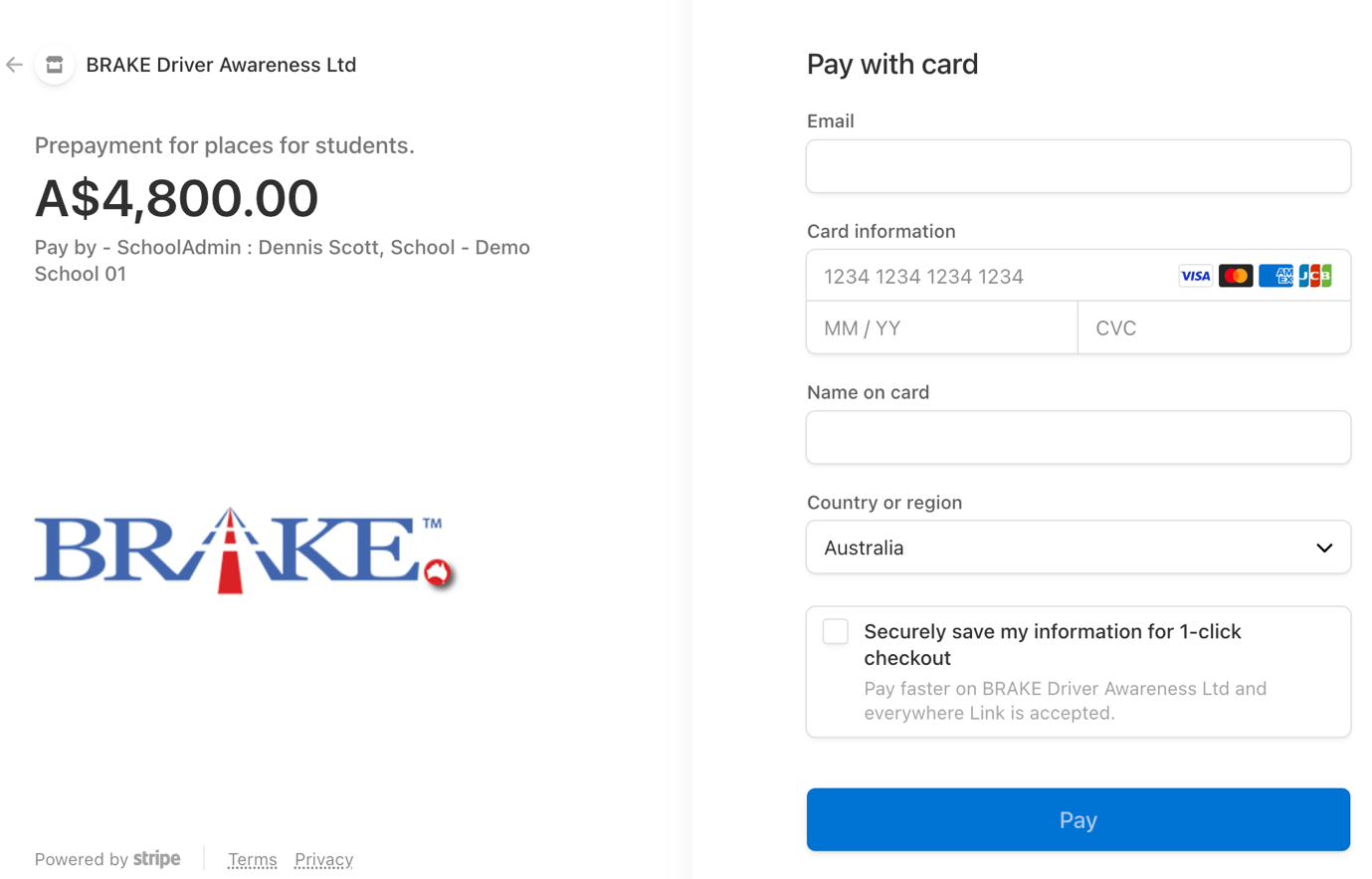
Task: Click the merchant storefront icon
Action: click(55, 65)
